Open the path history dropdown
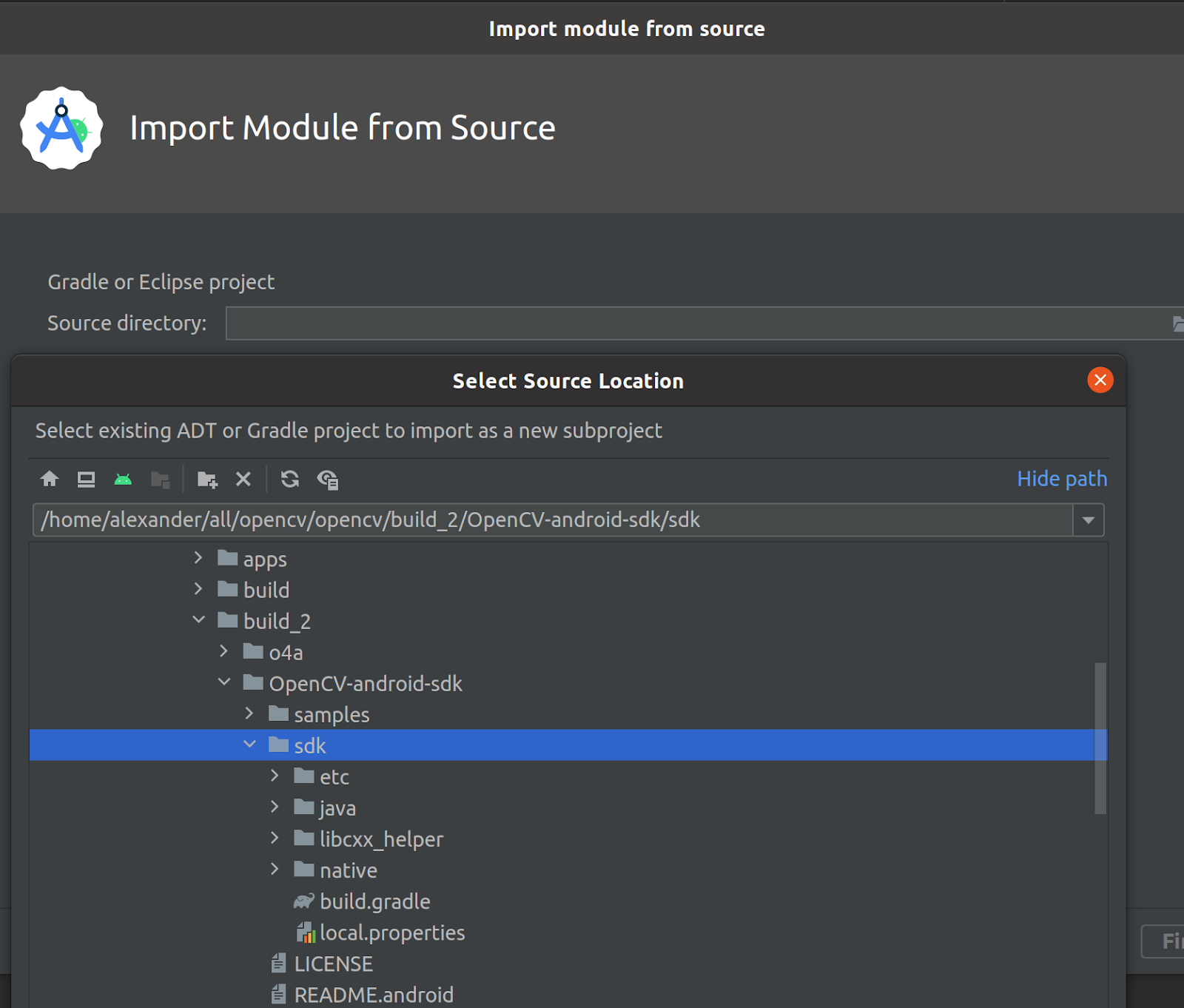The width and height of the screenshot is (1184, 1008). [1088, 520]
